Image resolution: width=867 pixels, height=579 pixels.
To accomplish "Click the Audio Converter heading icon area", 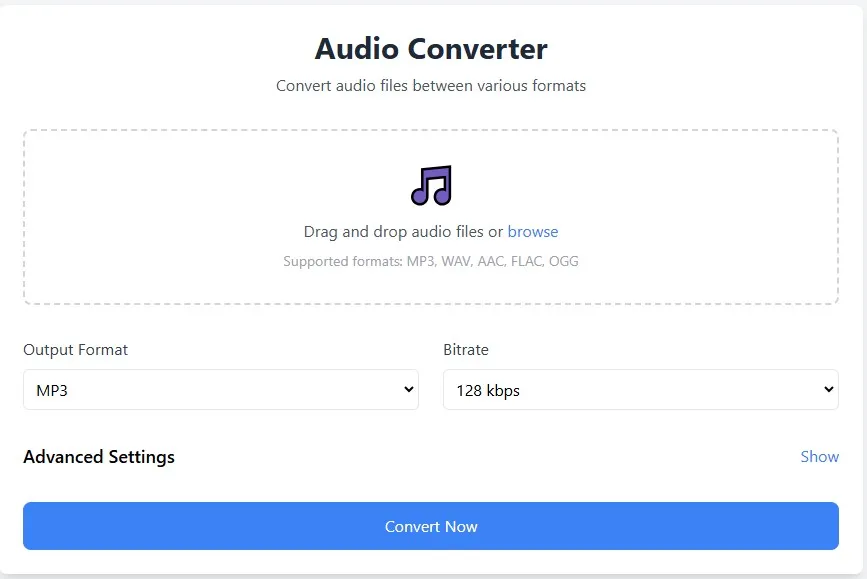I will click(x=430, y=186).
